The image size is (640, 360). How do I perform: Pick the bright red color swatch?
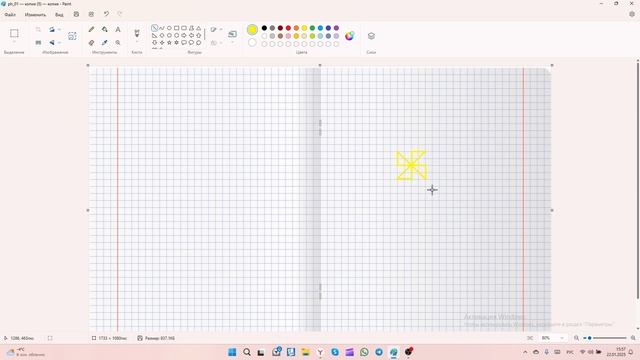tap(288, 28)
